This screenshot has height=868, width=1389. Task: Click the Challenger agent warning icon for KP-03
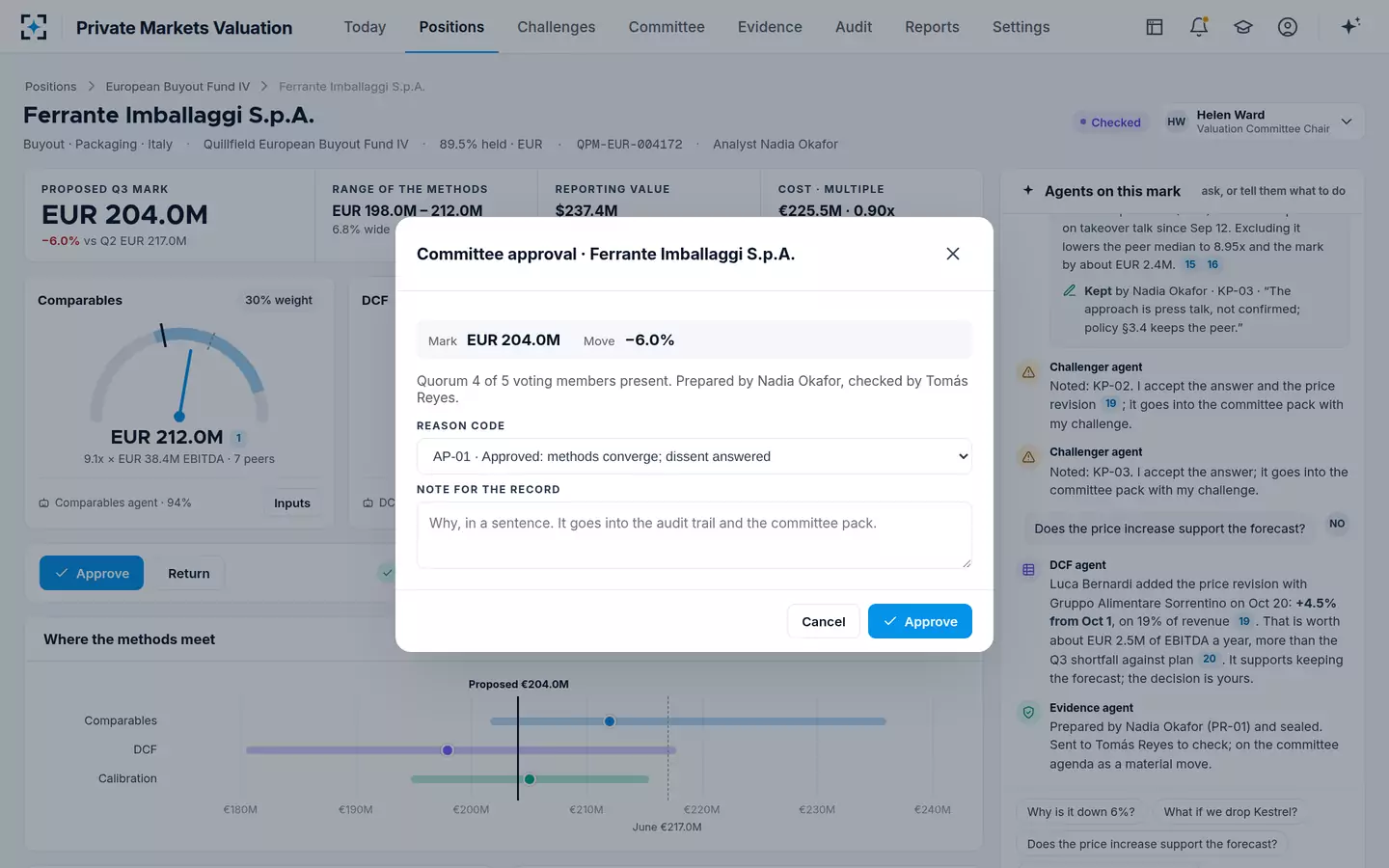[1028, 456]
